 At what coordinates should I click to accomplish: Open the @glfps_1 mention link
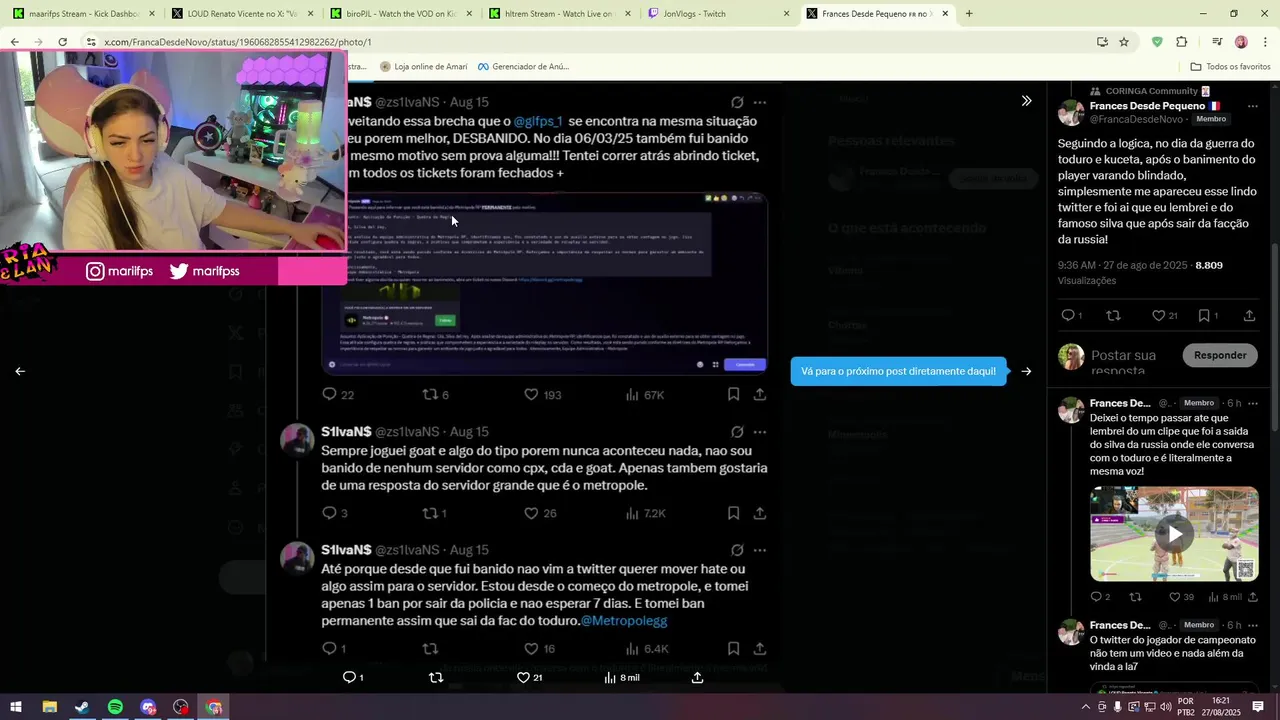tap(538, 121)
